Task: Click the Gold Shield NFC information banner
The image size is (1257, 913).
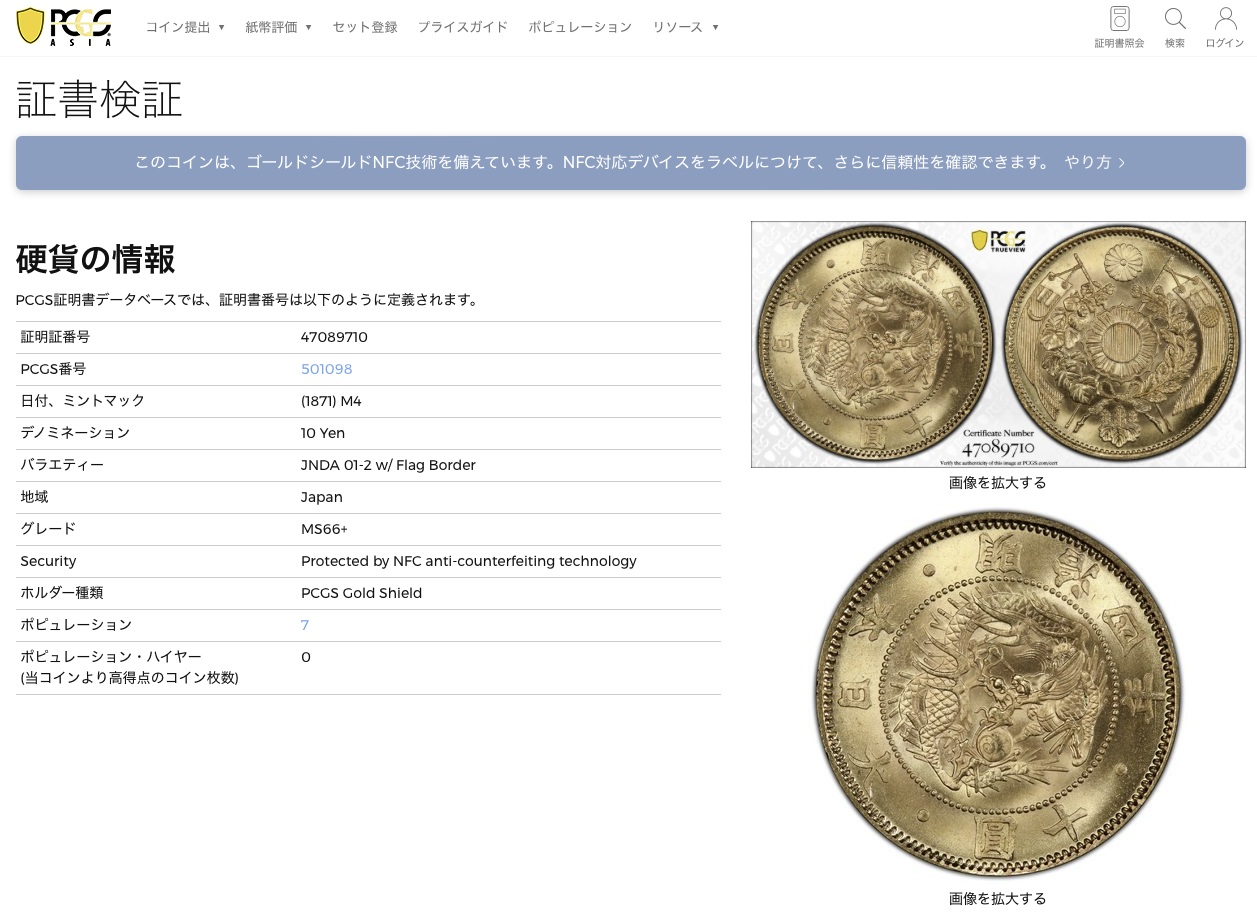Action: [631, 162]
